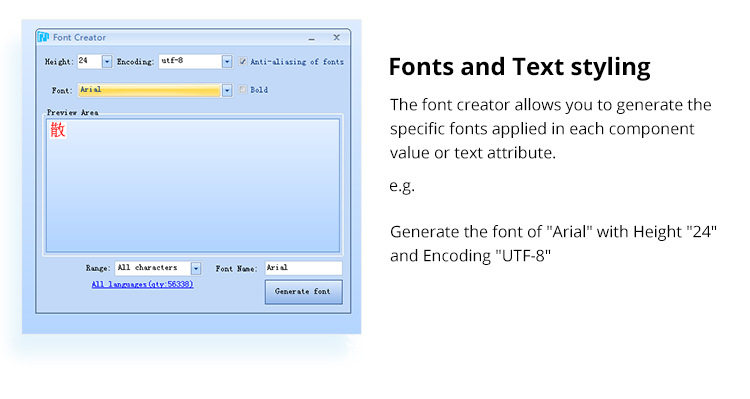Click inside the Preview Area box
Screen dimensions: 750x399
point(193,186)
